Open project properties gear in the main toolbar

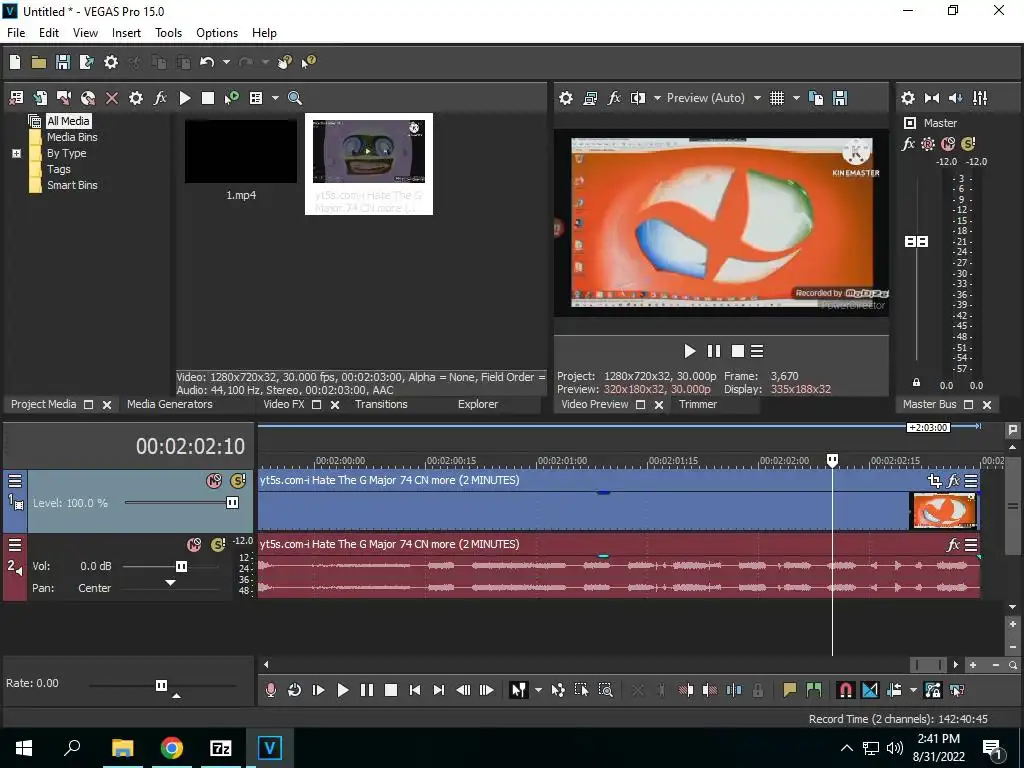click(111, 62)
